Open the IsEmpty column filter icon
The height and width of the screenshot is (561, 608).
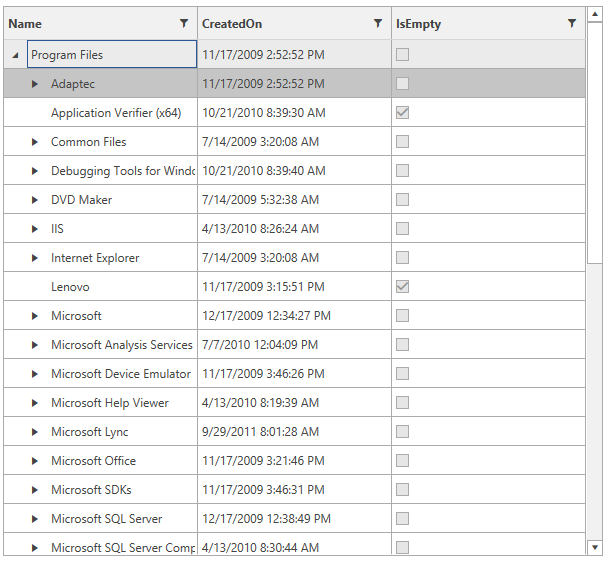click(572, 24)
